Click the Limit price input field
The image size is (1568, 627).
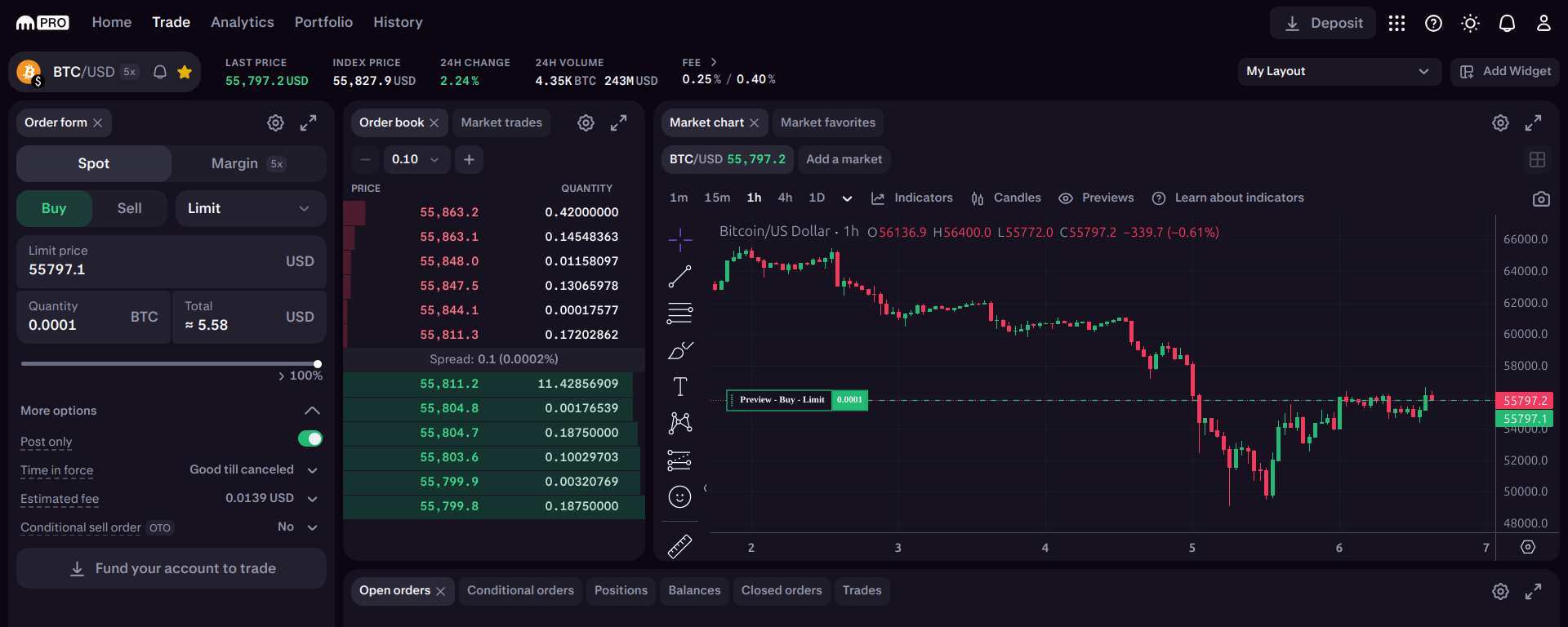171,261
